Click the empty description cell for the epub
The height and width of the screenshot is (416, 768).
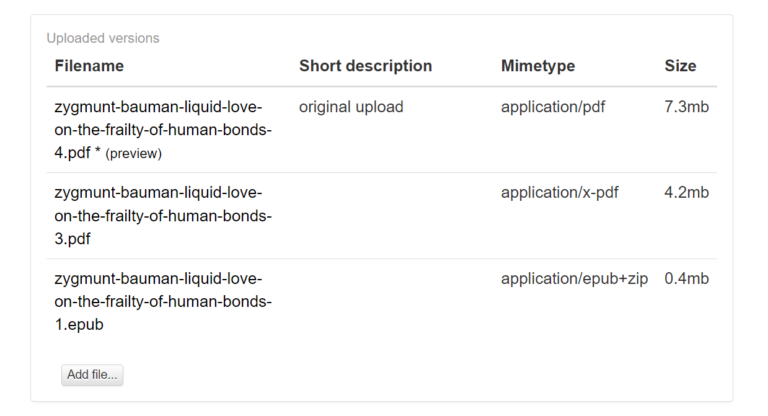pos(390,301)
